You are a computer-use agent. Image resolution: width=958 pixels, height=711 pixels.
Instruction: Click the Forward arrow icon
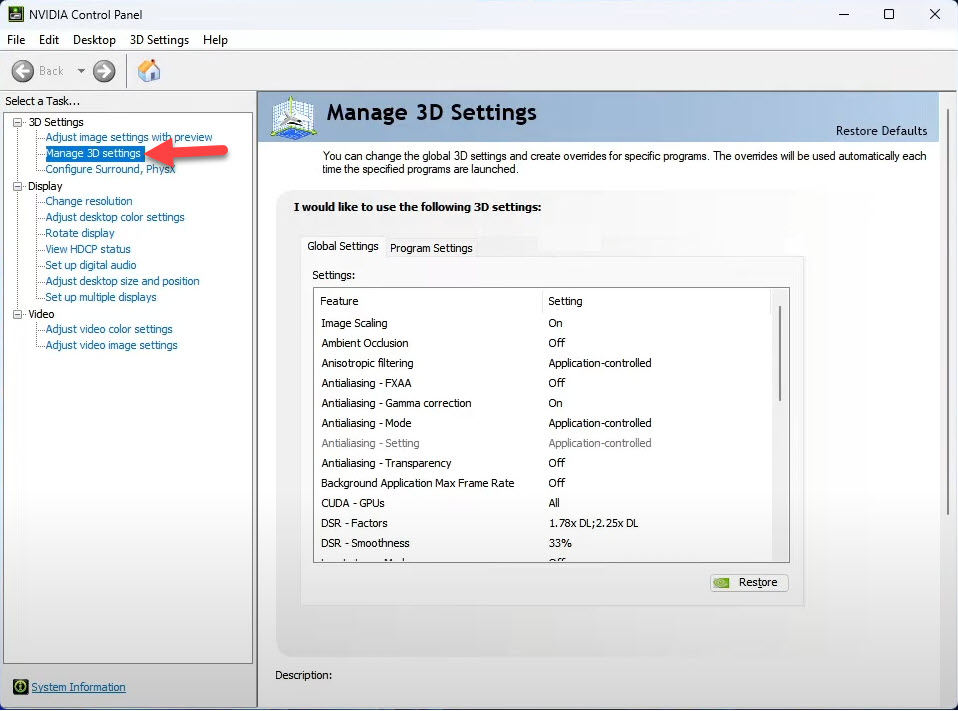pos(104,71)
